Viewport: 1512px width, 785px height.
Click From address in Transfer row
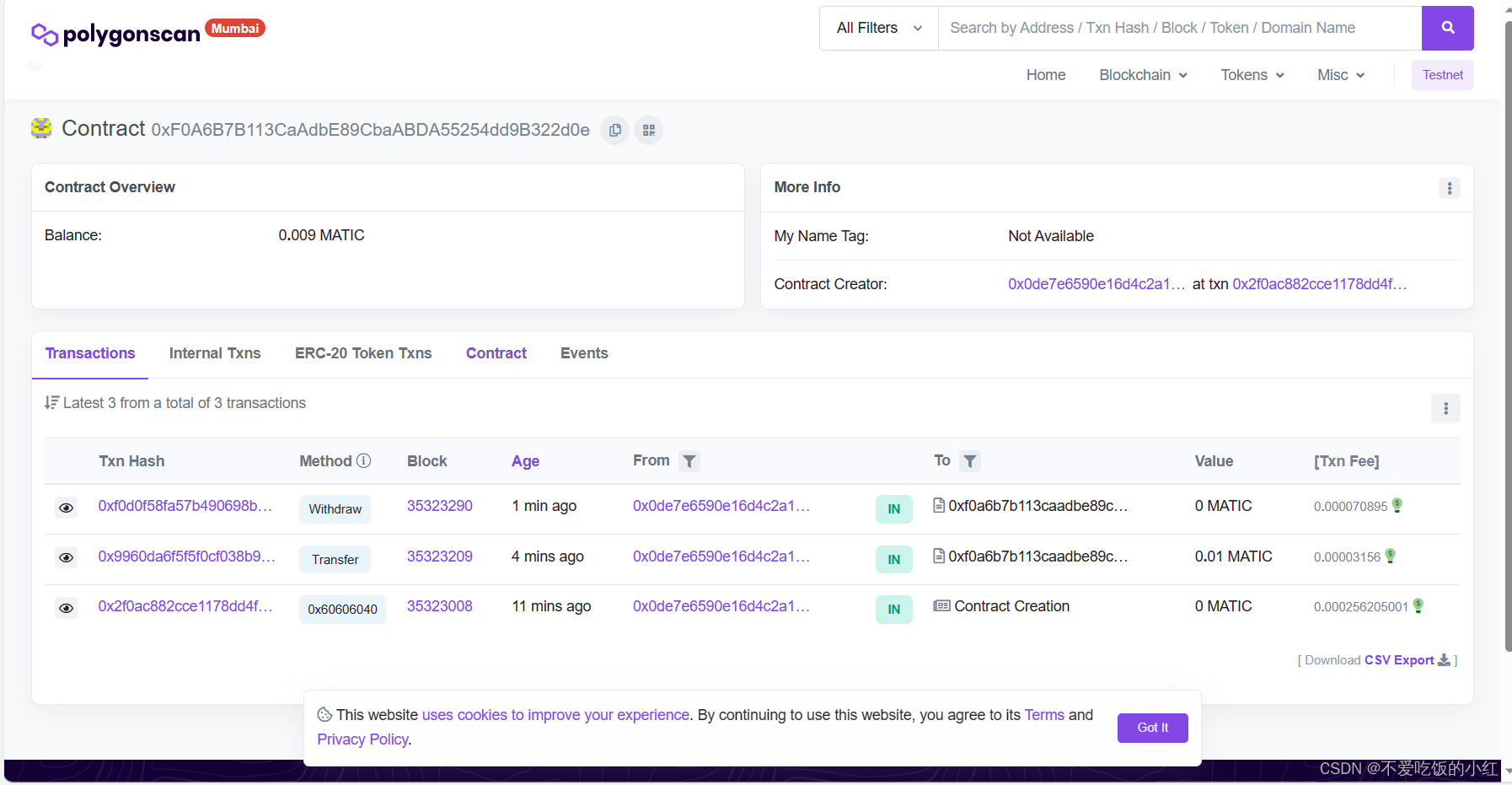coord(721,556)
